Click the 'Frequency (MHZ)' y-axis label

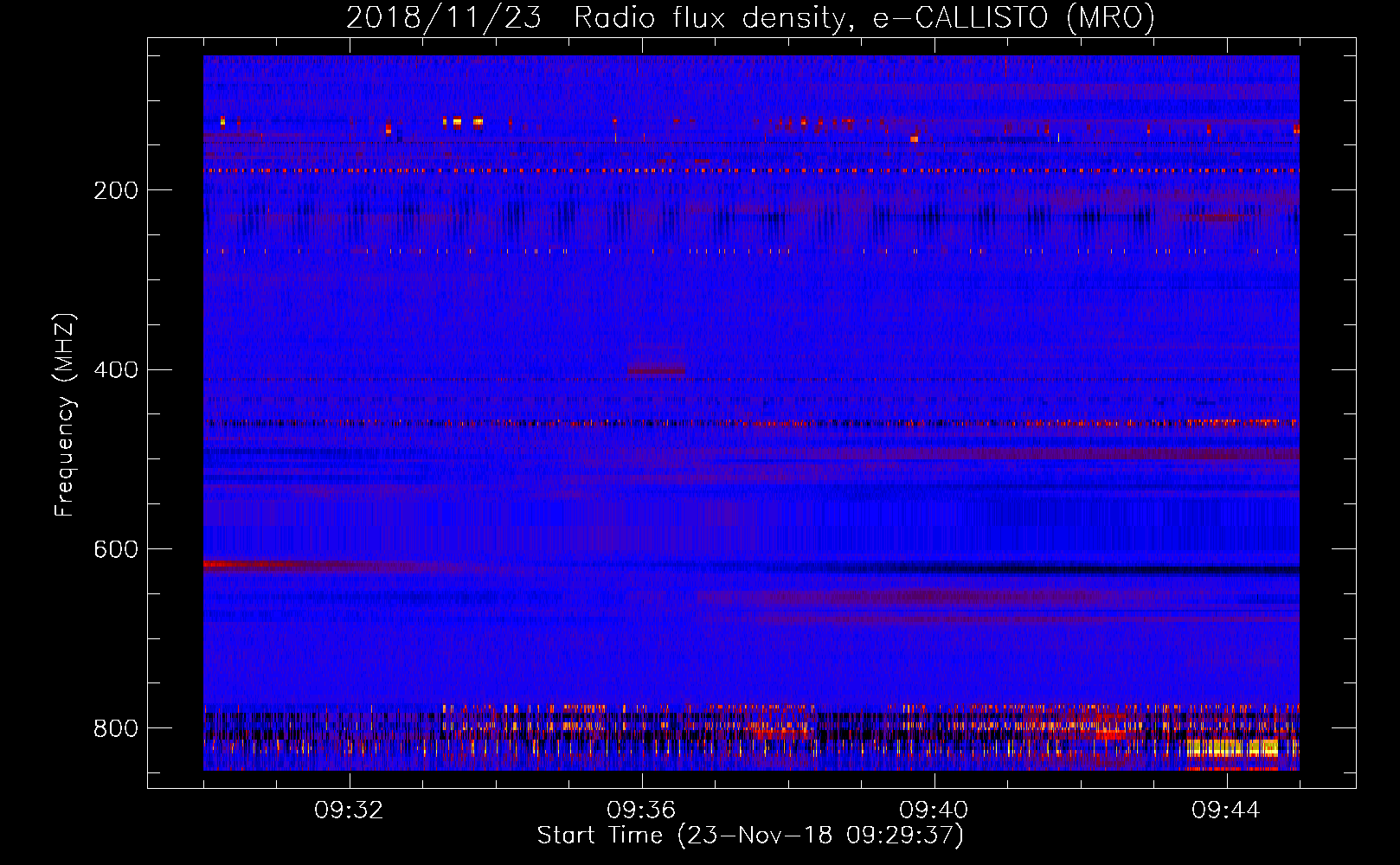[x=65, y=415]
